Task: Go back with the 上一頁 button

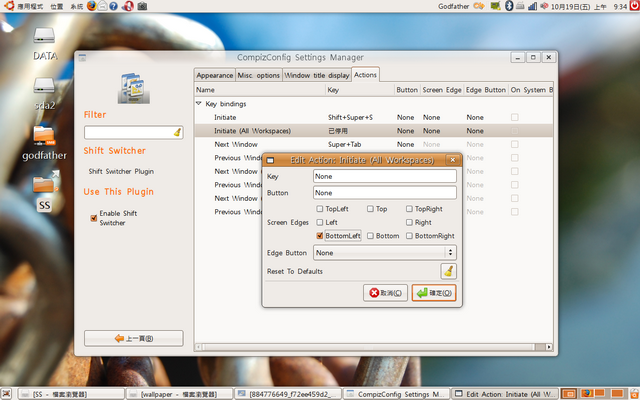Action: (x=134, y=338)
